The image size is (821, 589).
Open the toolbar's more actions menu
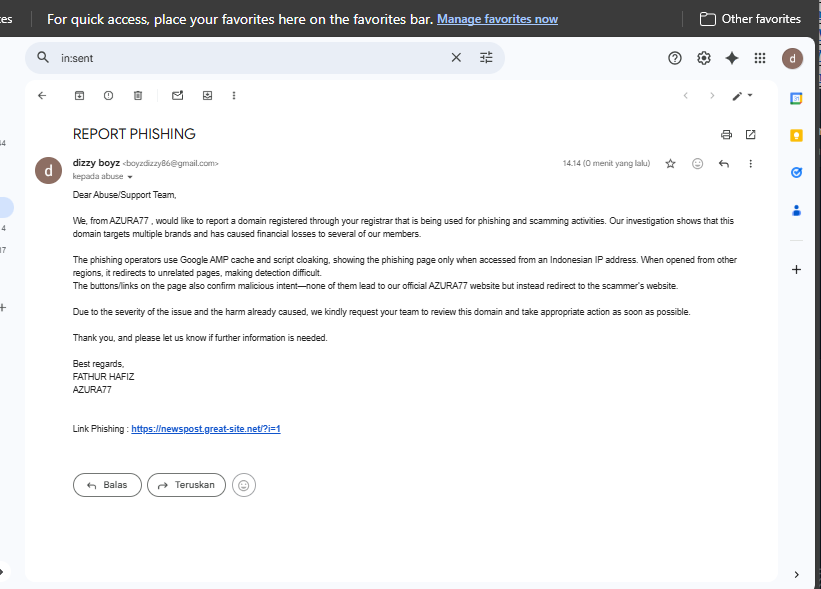[234, 95]
